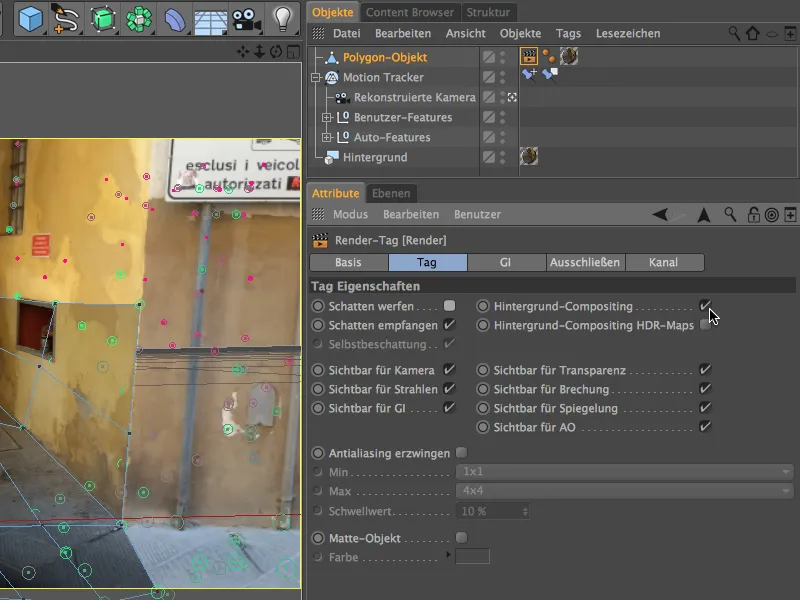Enable Hintergrund-Compositing HDR-Maps checkbox
Image resolution: width=800 pixels, height=600 pixels.
tap(705, 324)
